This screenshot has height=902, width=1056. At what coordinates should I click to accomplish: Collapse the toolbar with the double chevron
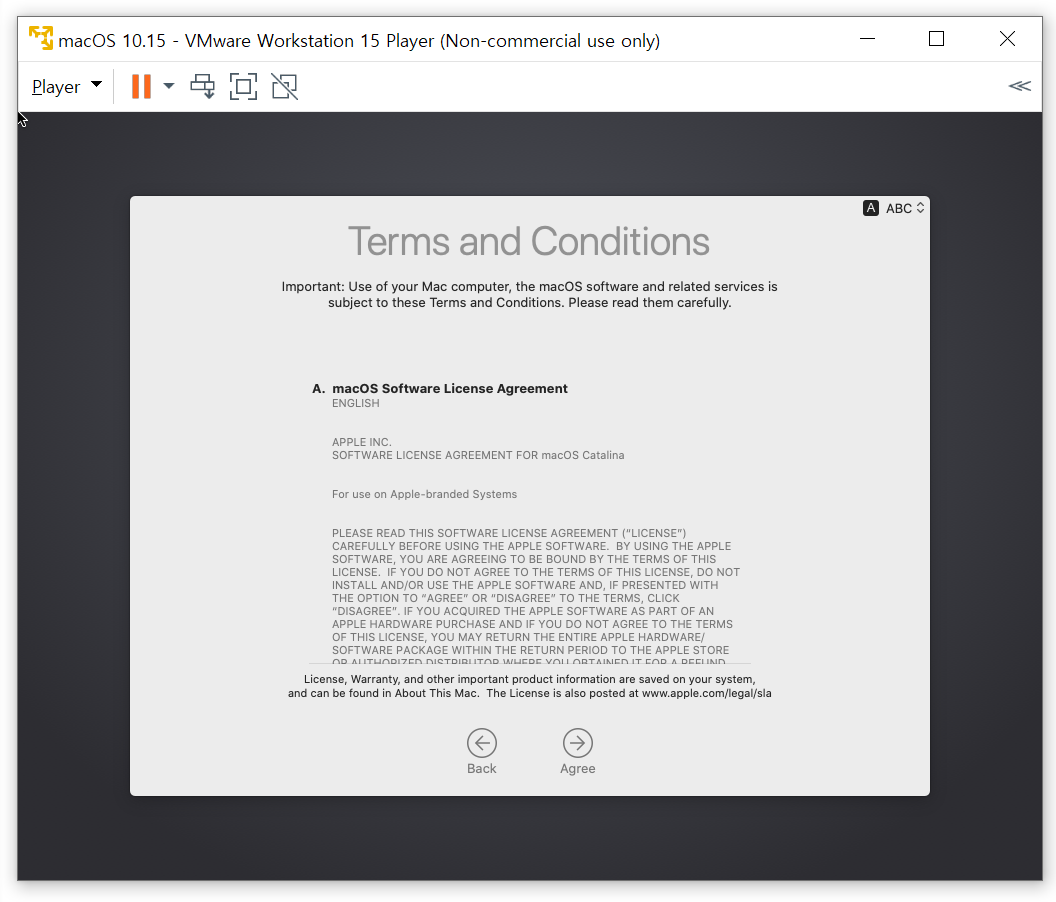tap(1019, 86)
